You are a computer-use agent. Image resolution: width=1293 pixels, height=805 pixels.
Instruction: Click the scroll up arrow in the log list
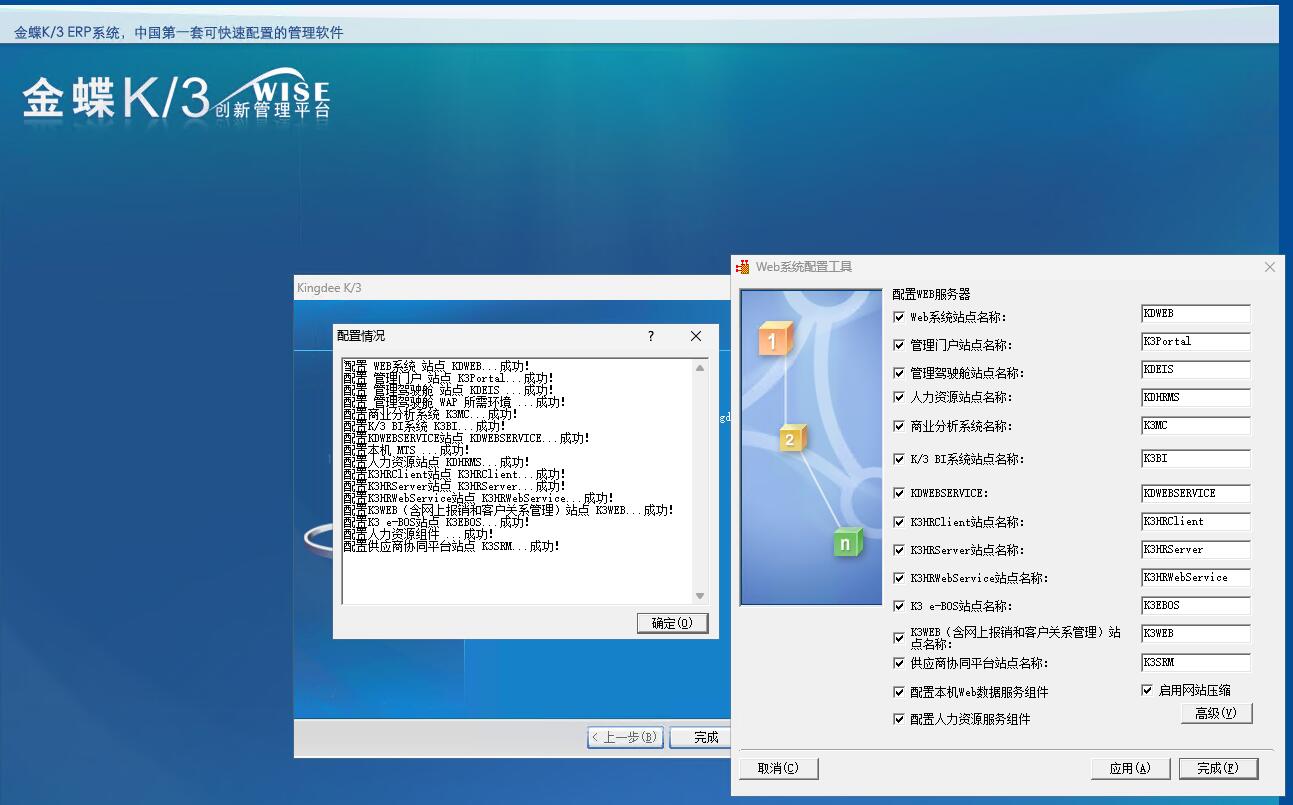pos(700,368)
